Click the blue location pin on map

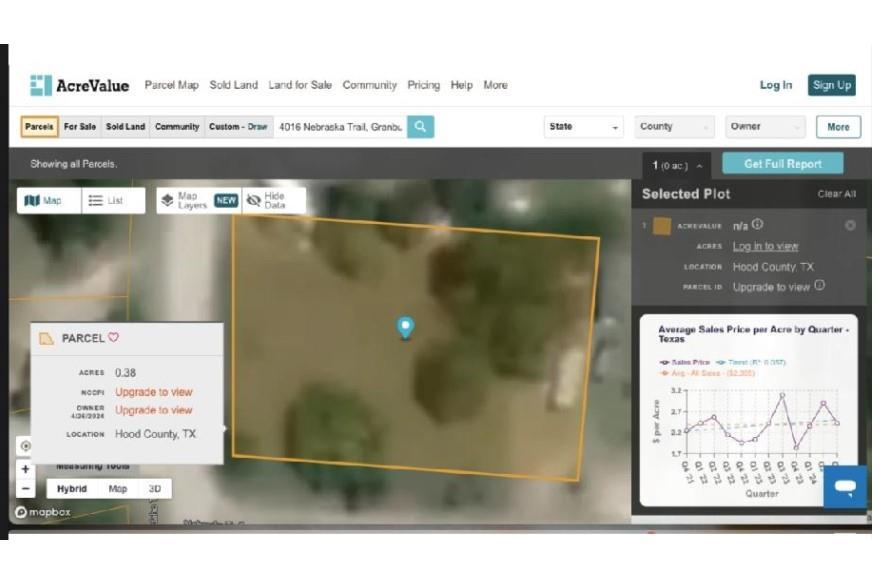(x=405, y=327)
